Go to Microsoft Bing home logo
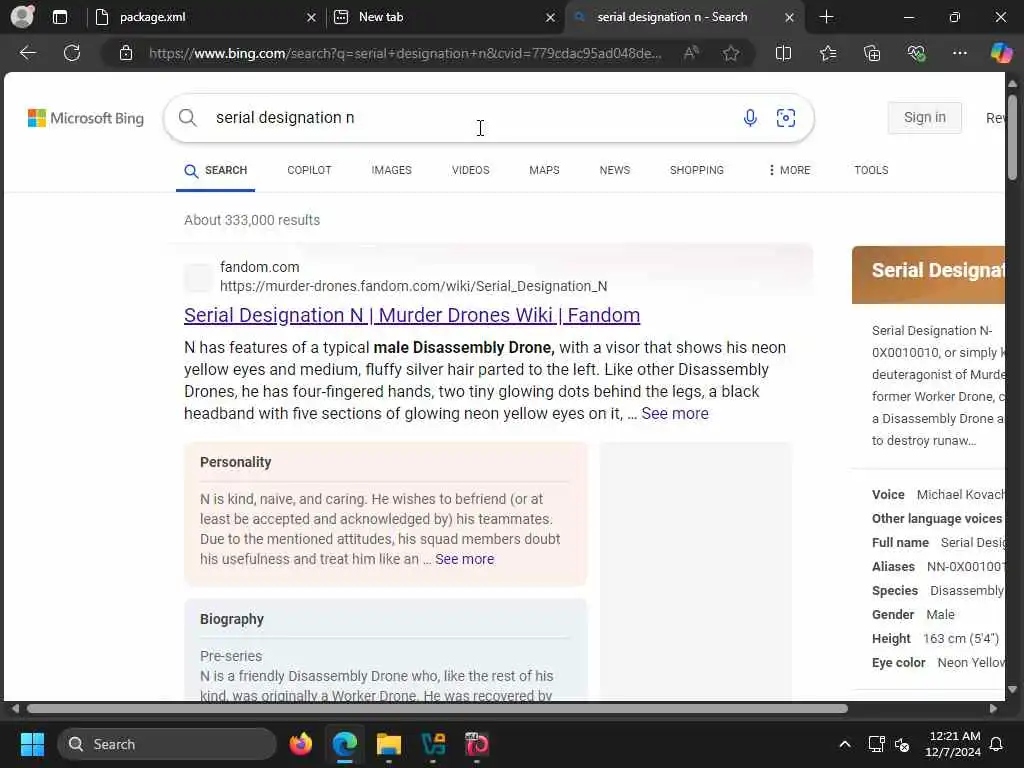 point(86,118)
